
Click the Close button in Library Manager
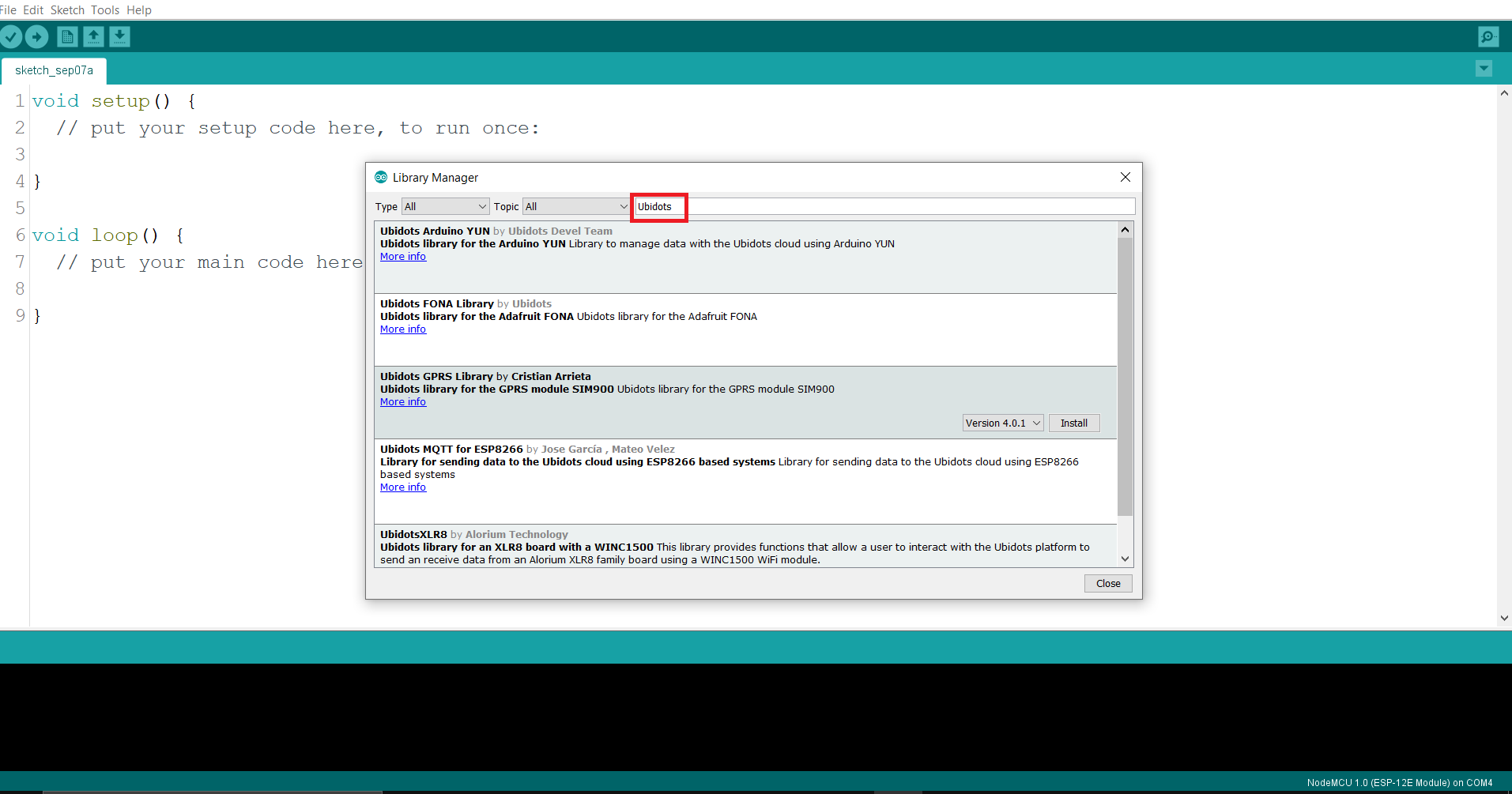click(x=1108, y=583)
